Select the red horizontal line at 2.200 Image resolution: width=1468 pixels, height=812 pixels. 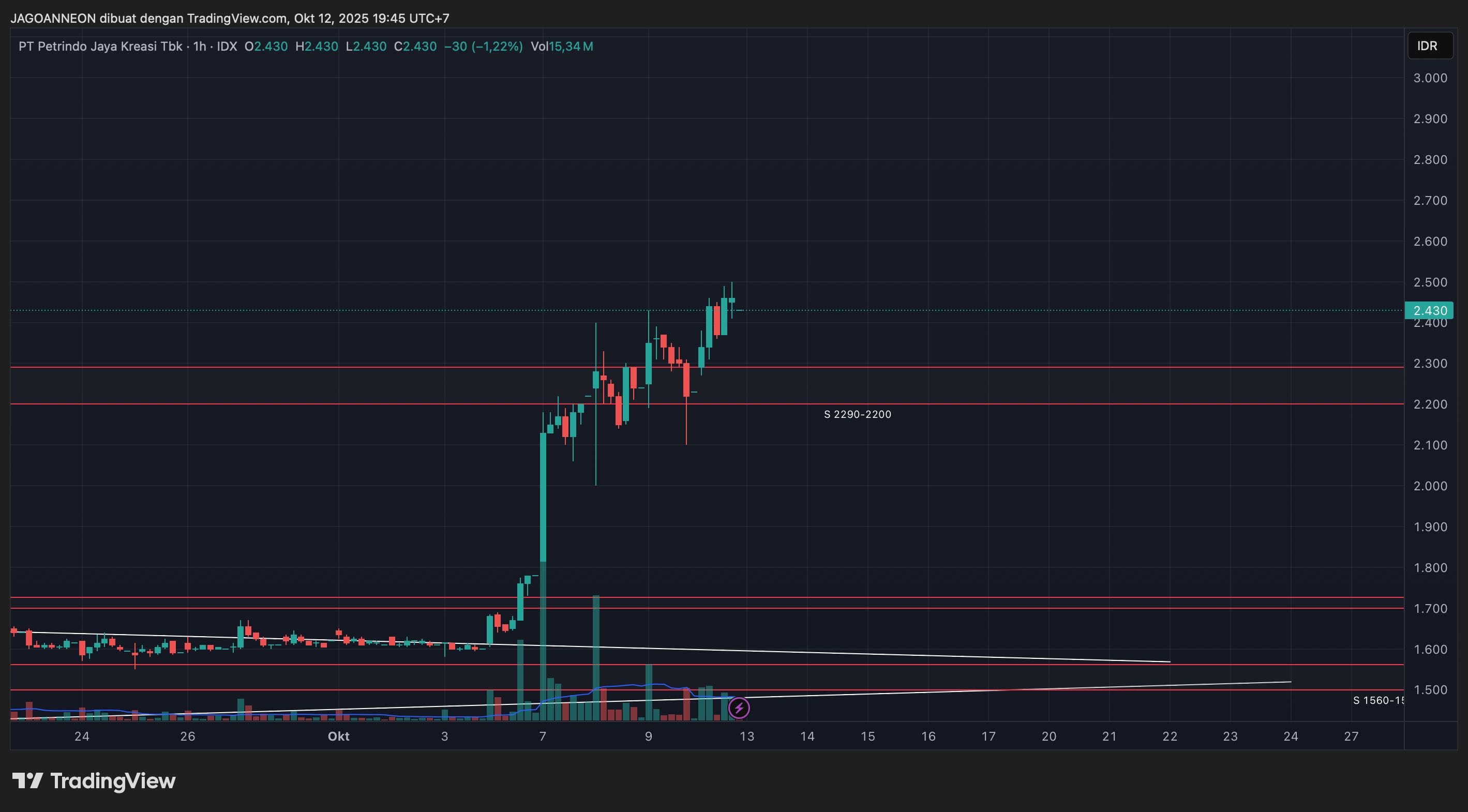point(1026,404)
